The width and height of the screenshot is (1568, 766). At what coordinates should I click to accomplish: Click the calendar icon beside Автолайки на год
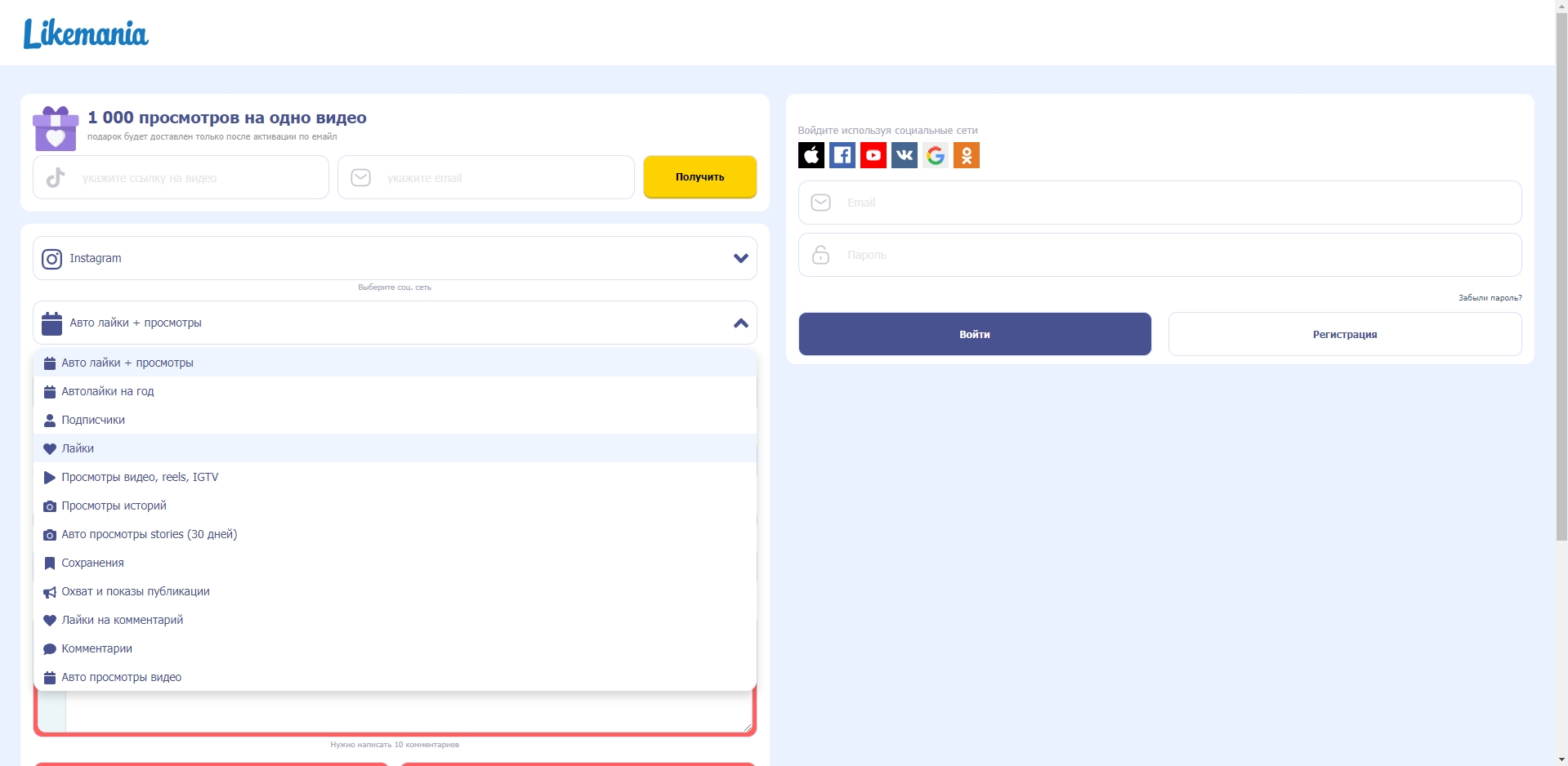coord(50,392)
